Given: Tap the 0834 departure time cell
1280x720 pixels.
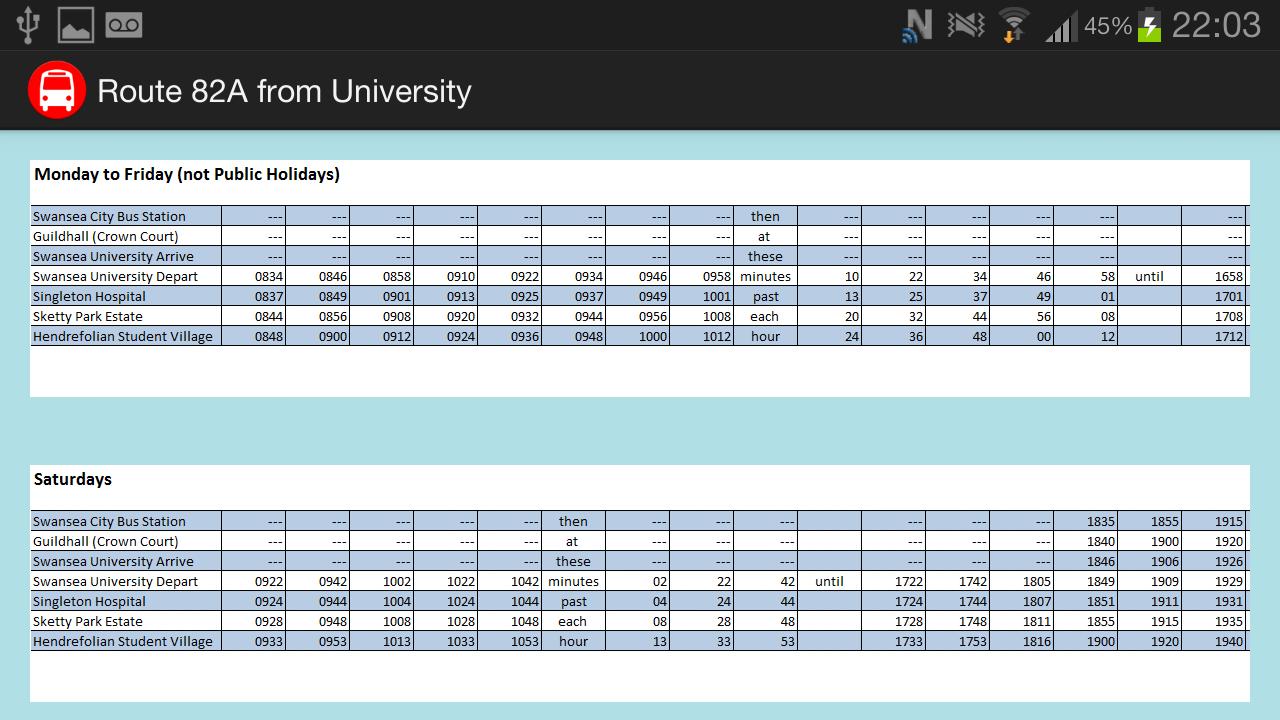Looking at the screenshot, I should pos(270,276).
